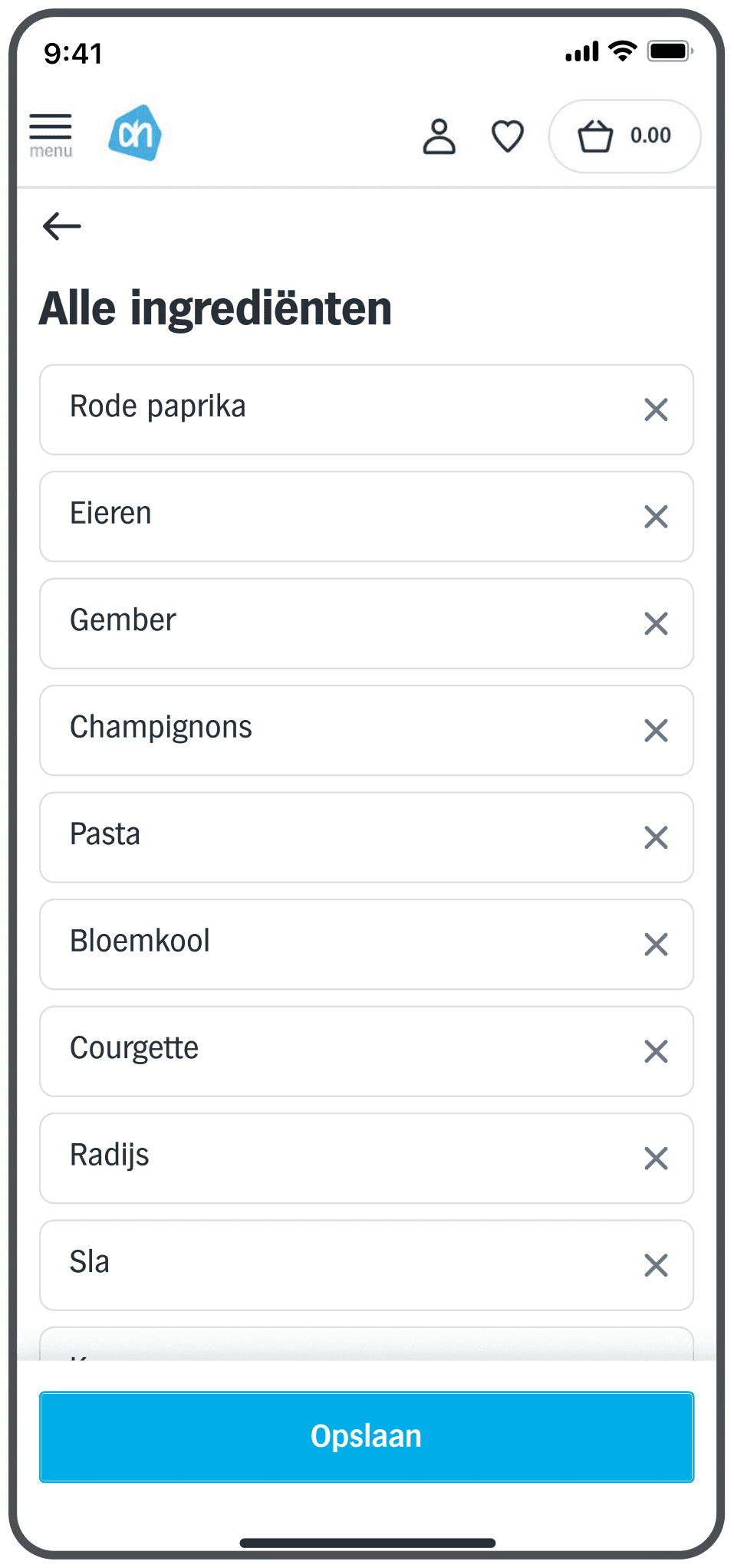Tap the Albert Heijn logo
734x1568 pixels.
[x=135, y=133]
